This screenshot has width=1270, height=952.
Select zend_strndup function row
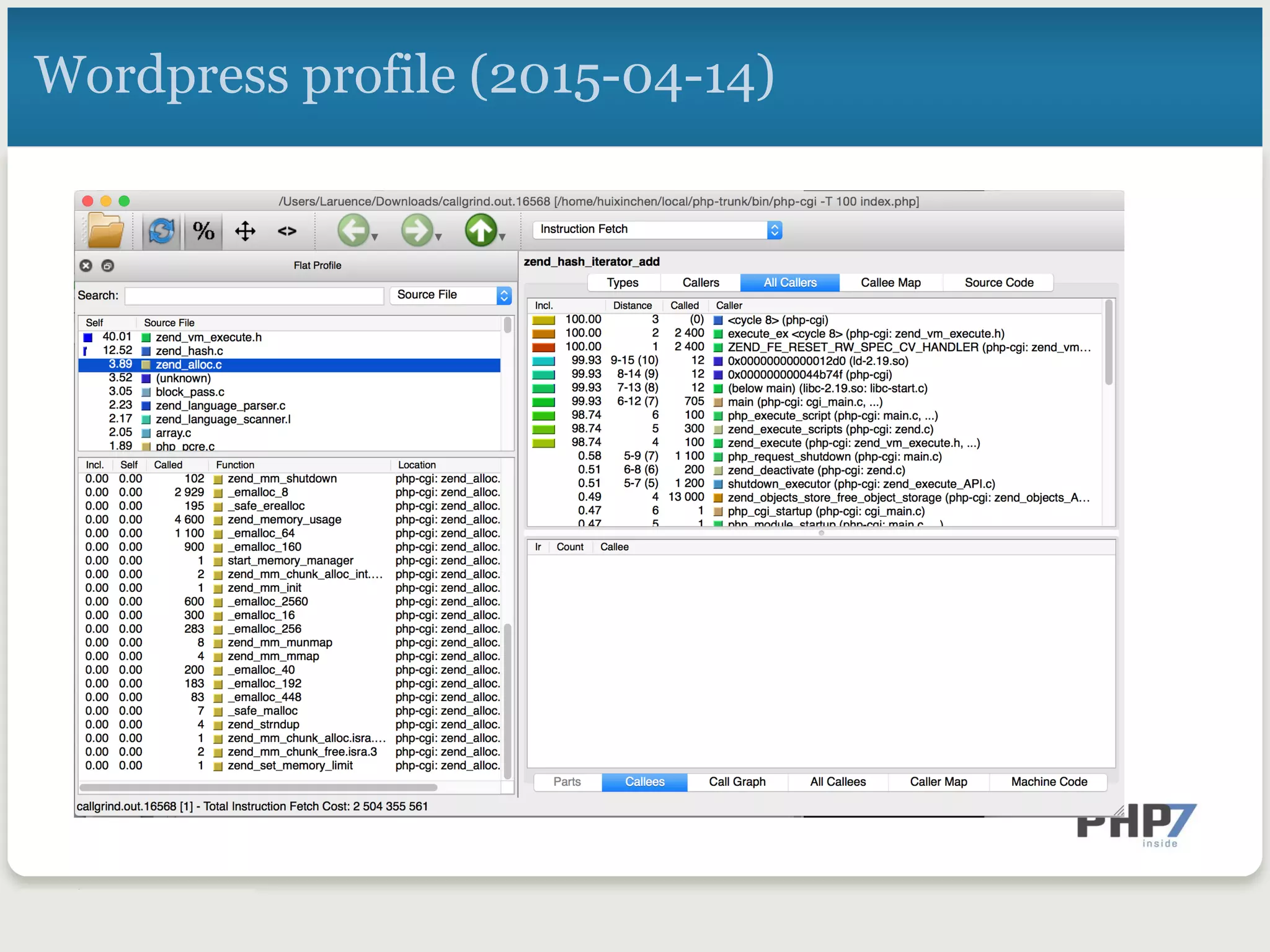pos(290,724)
